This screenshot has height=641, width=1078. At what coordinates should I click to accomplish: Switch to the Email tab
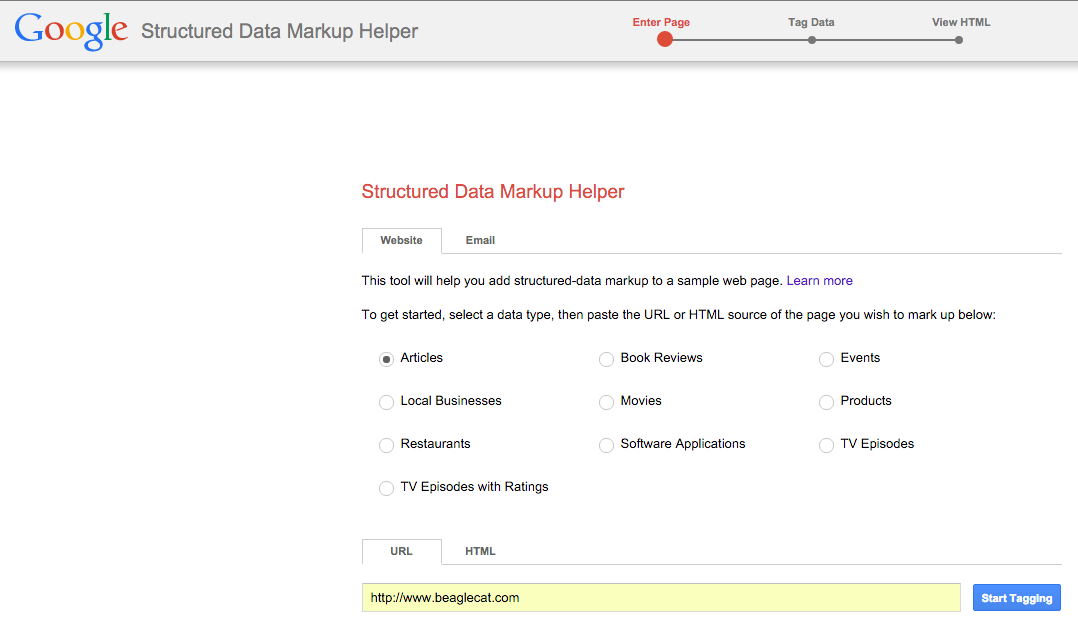click(x=480, y=241)
